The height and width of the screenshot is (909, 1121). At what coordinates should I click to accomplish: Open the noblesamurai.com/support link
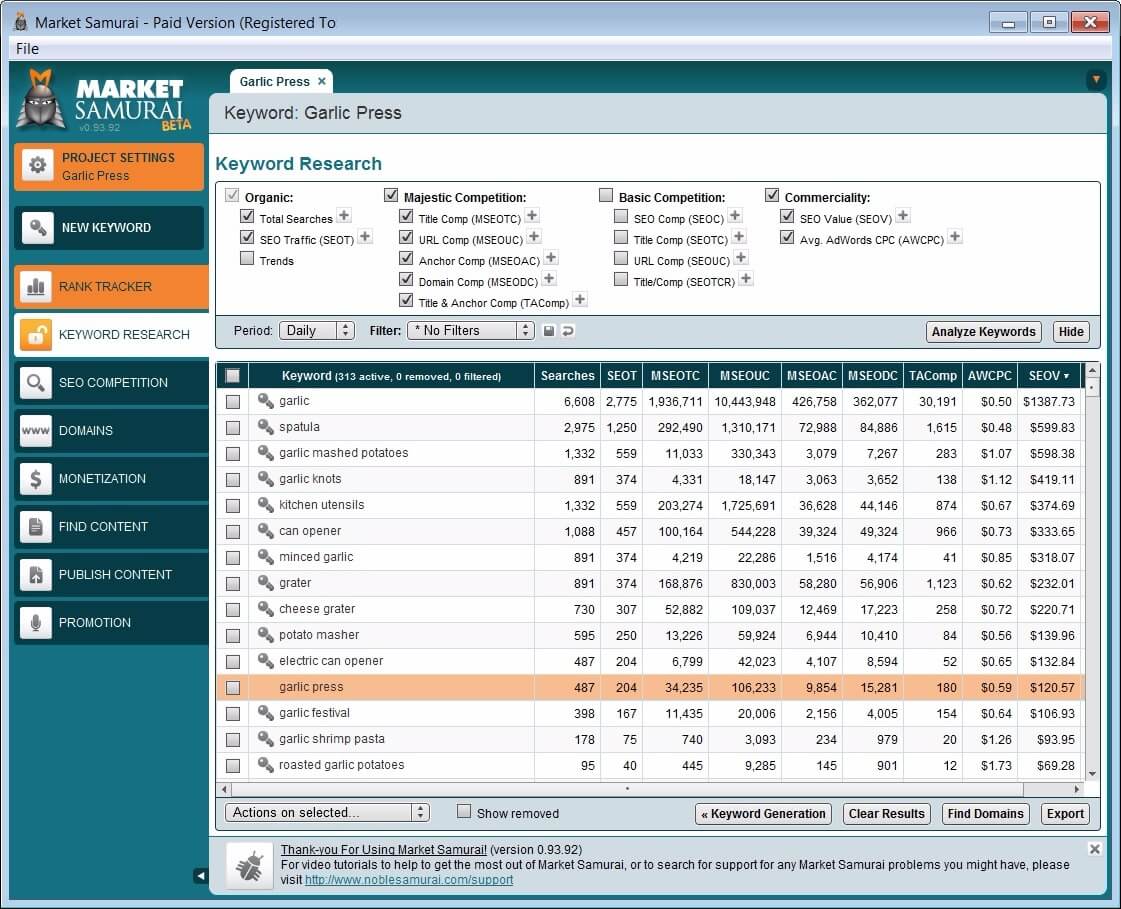(x=409, y=880)
